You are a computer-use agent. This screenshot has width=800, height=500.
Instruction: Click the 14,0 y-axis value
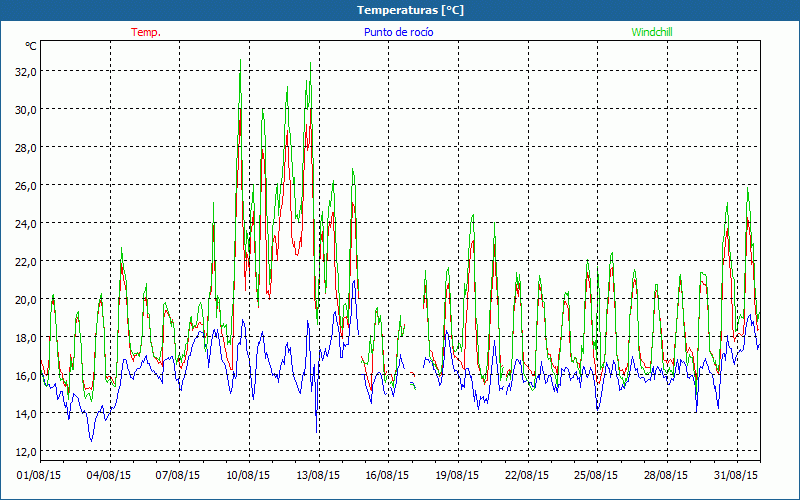coord(26,414)
